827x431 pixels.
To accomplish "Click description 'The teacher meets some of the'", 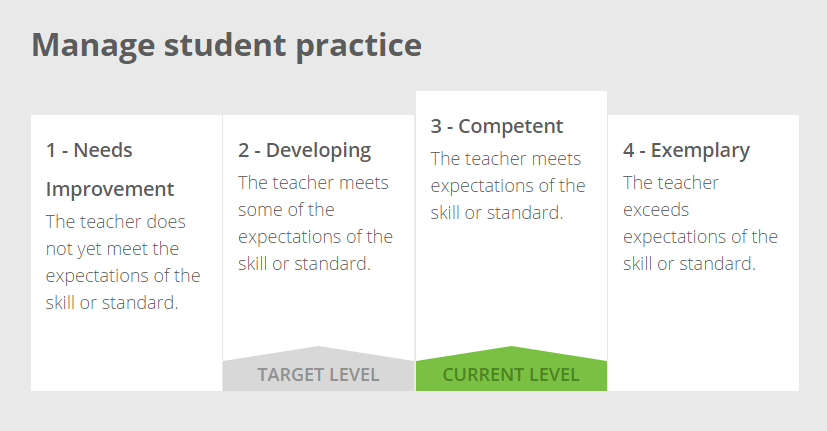I will [315, 223].
